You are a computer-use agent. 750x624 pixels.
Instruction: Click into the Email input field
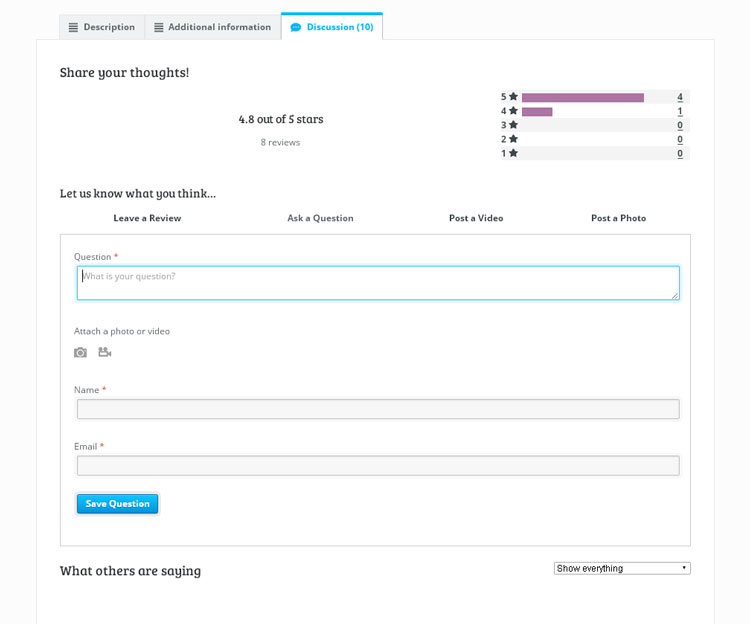[378, 466]
